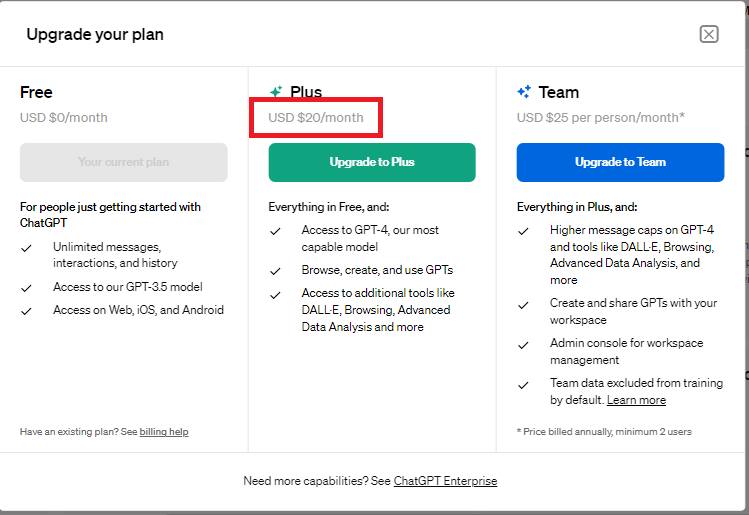Select the Free plan heading
The height and width of the screenshot is (515, 749).
pyautogui.click(x=36, y=92)
